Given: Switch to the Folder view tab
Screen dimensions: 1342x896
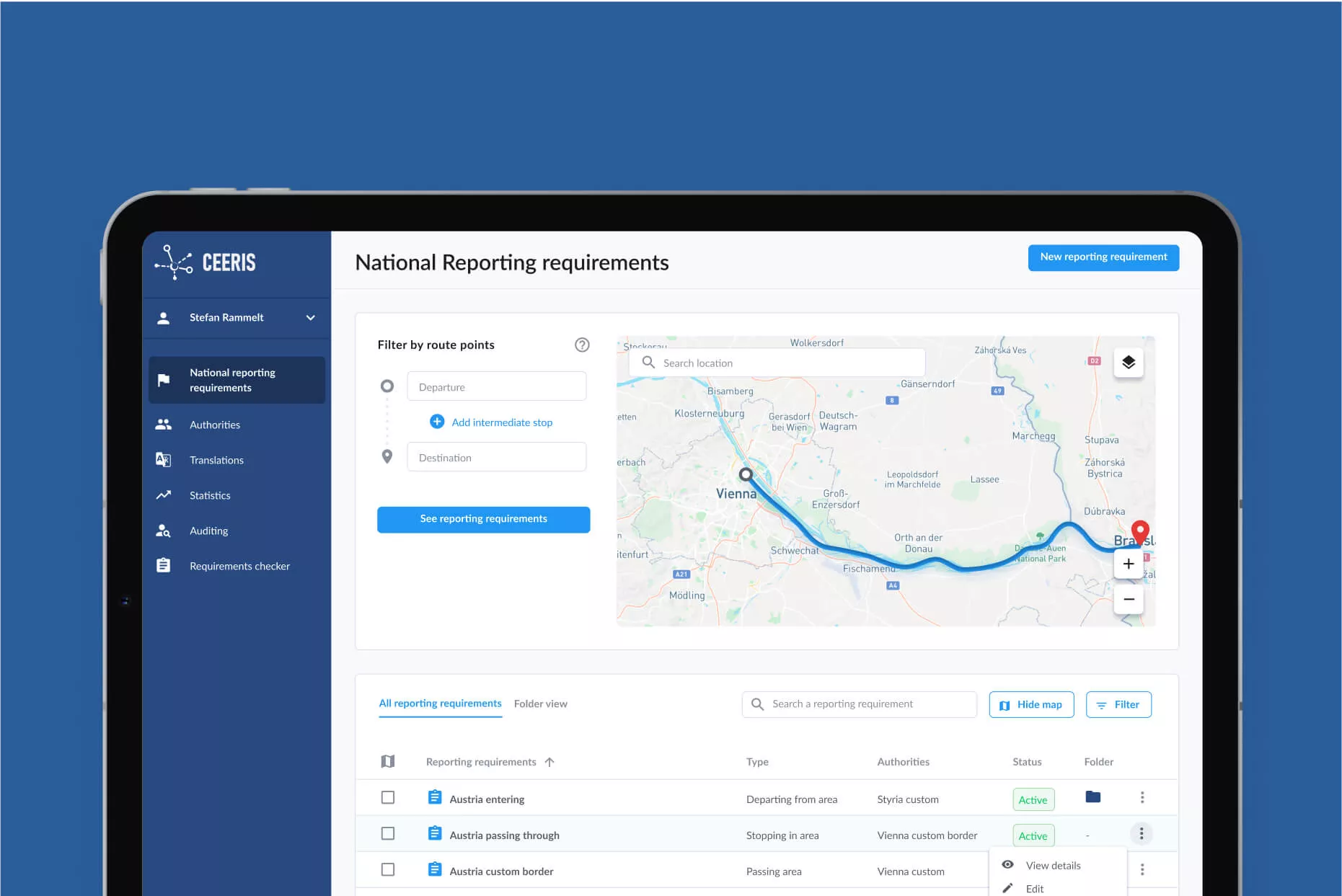Looking at the screenshot, I should tap(540, 704).
